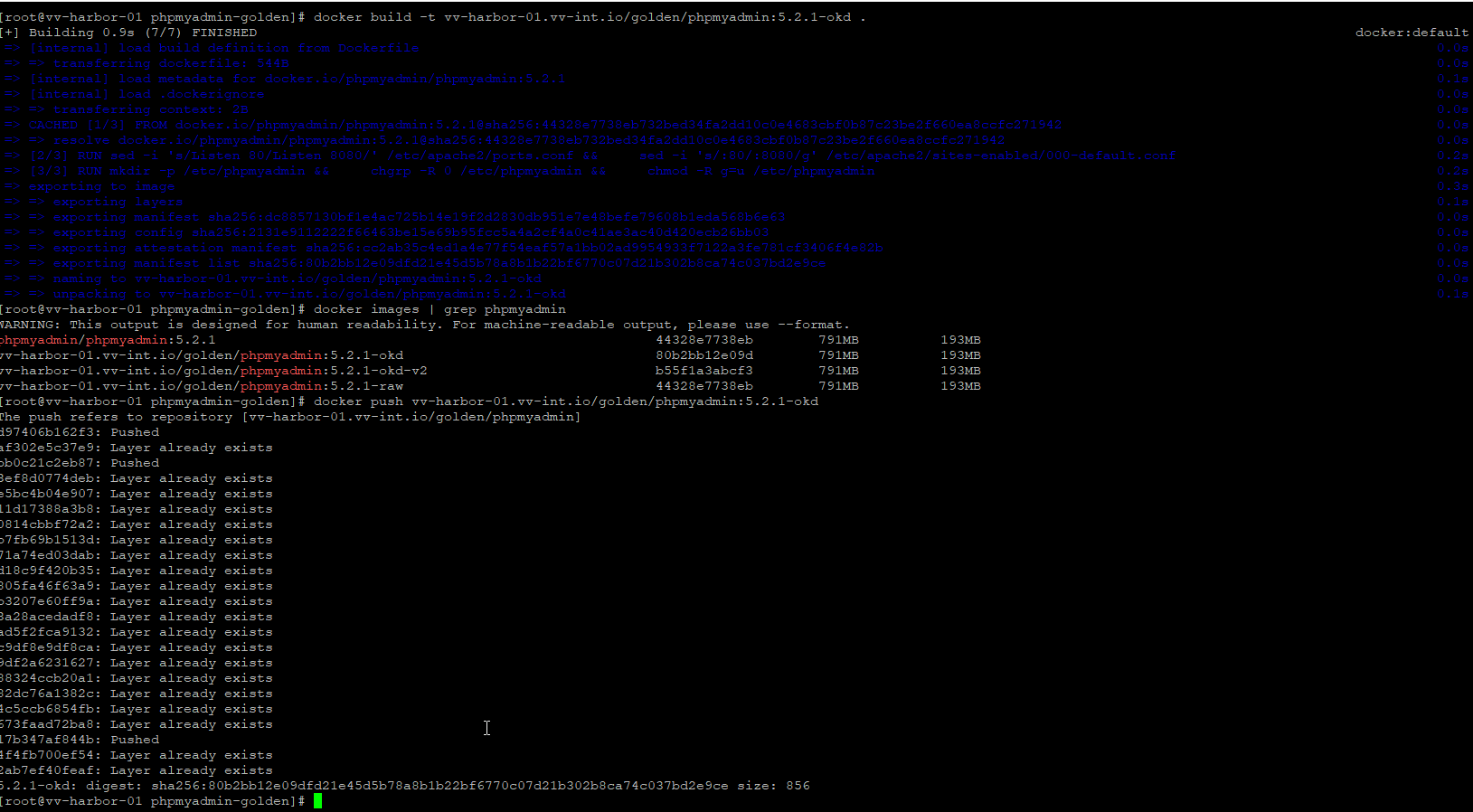Click the 'push refers to repository' line
Screen dimensions: 1473x812
pyautogui.click(x=289, y=417)
